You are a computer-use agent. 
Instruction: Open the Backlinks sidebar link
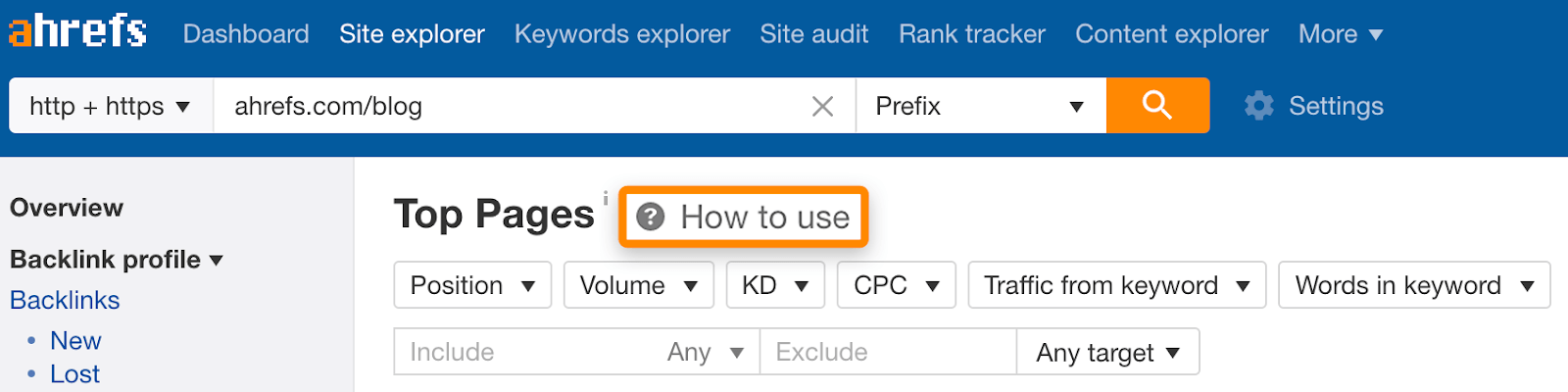click(65, 300)
